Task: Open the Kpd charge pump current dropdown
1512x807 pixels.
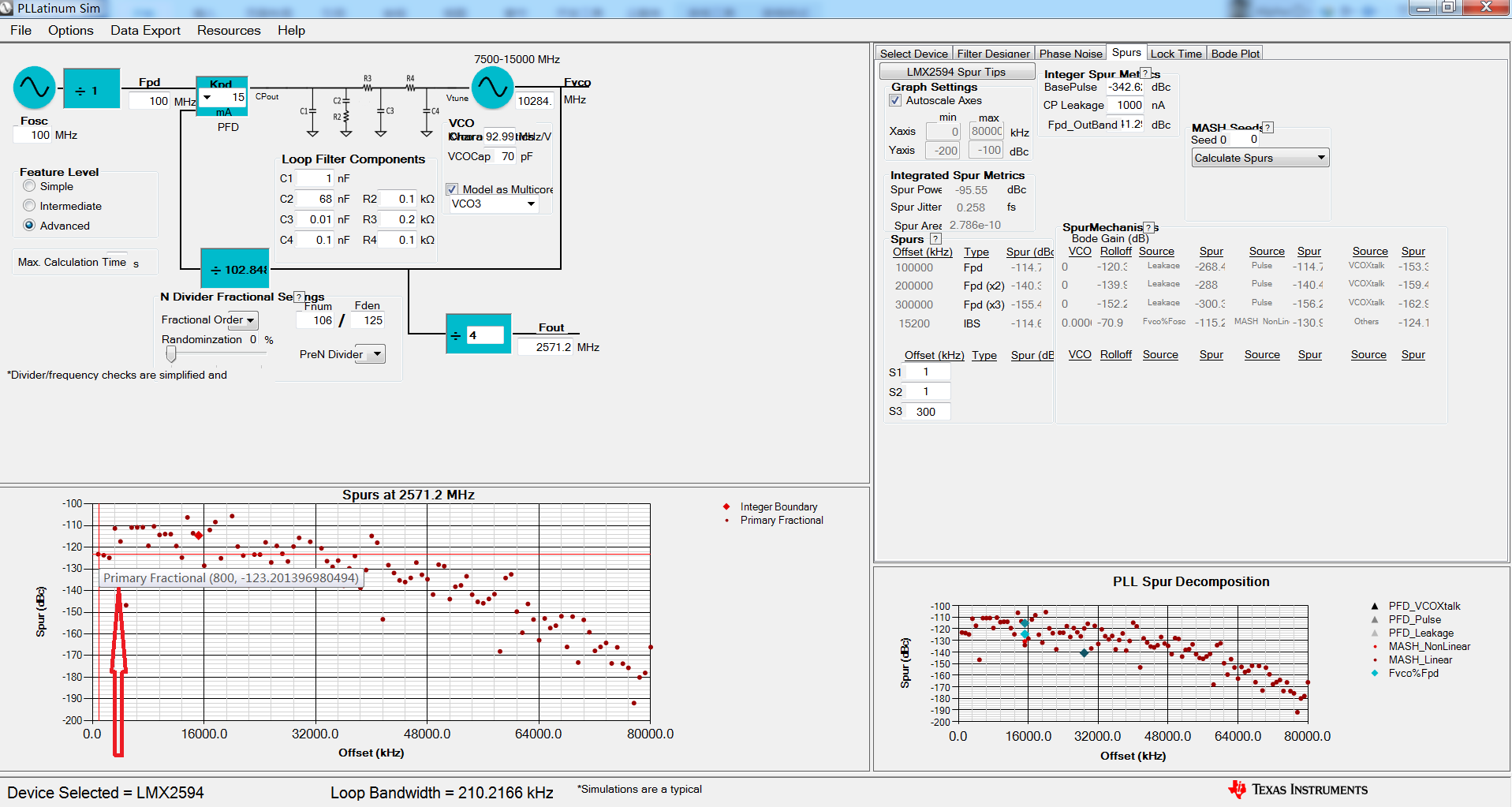Action: click(207, 98)
